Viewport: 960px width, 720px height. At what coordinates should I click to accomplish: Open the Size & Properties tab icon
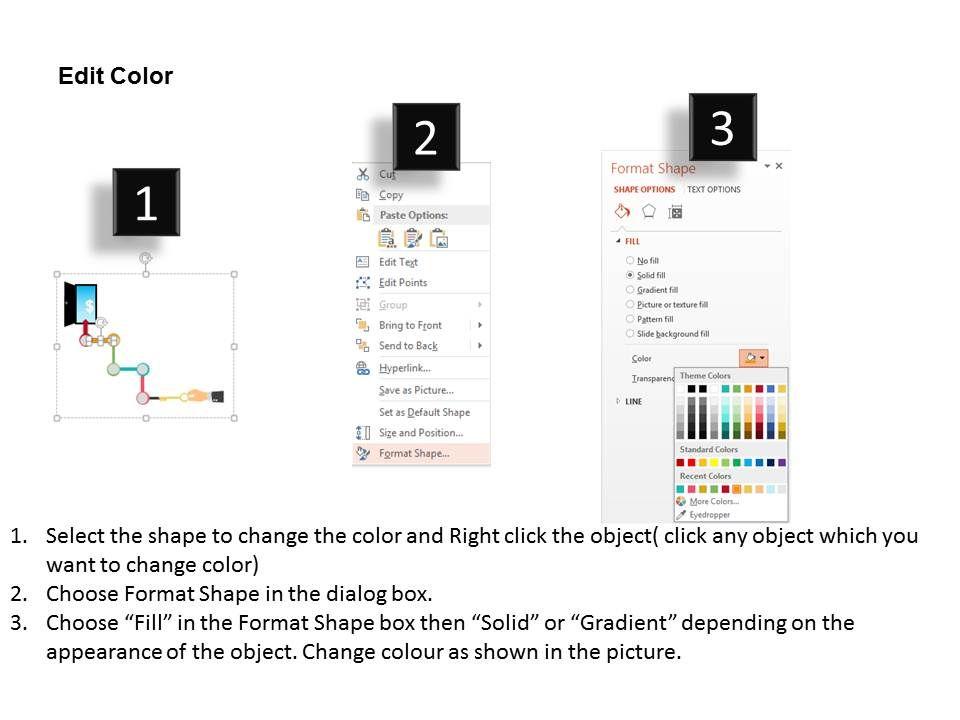click(x=675, y=211)
